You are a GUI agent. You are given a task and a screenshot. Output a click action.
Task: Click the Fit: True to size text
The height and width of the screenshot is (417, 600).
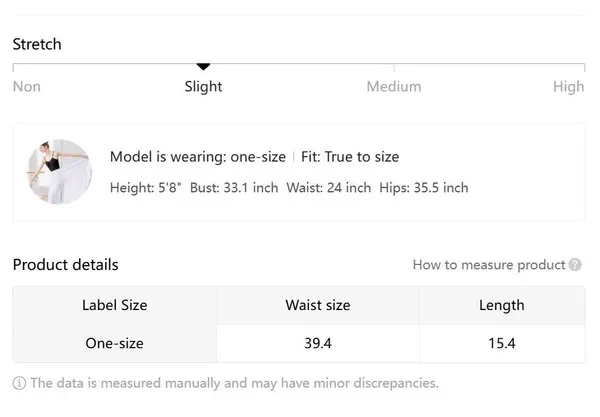point(350,157)
